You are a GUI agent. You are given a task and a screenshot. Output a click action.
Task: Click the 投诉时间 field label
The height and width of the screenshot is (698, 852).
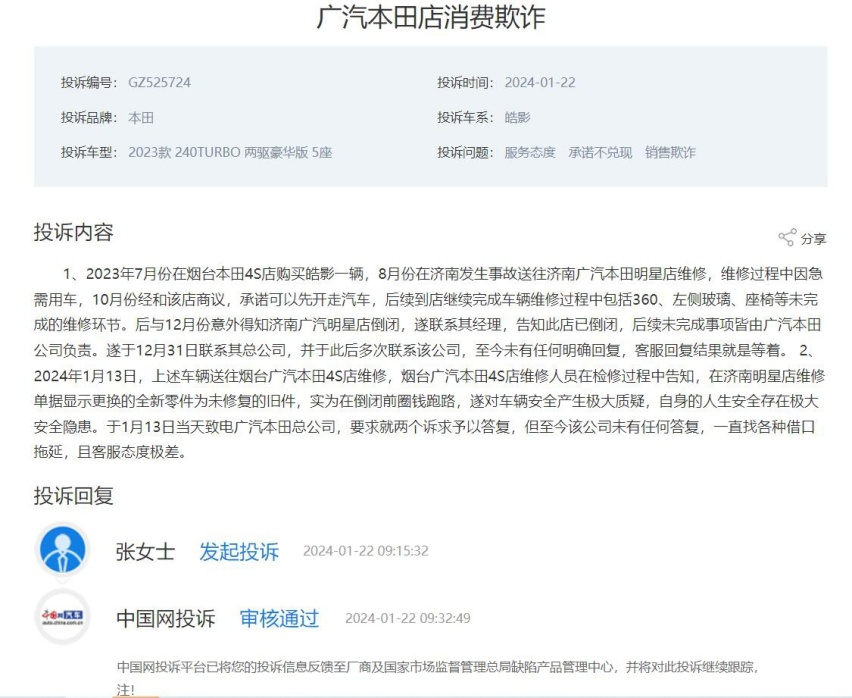tap(466, 83)
